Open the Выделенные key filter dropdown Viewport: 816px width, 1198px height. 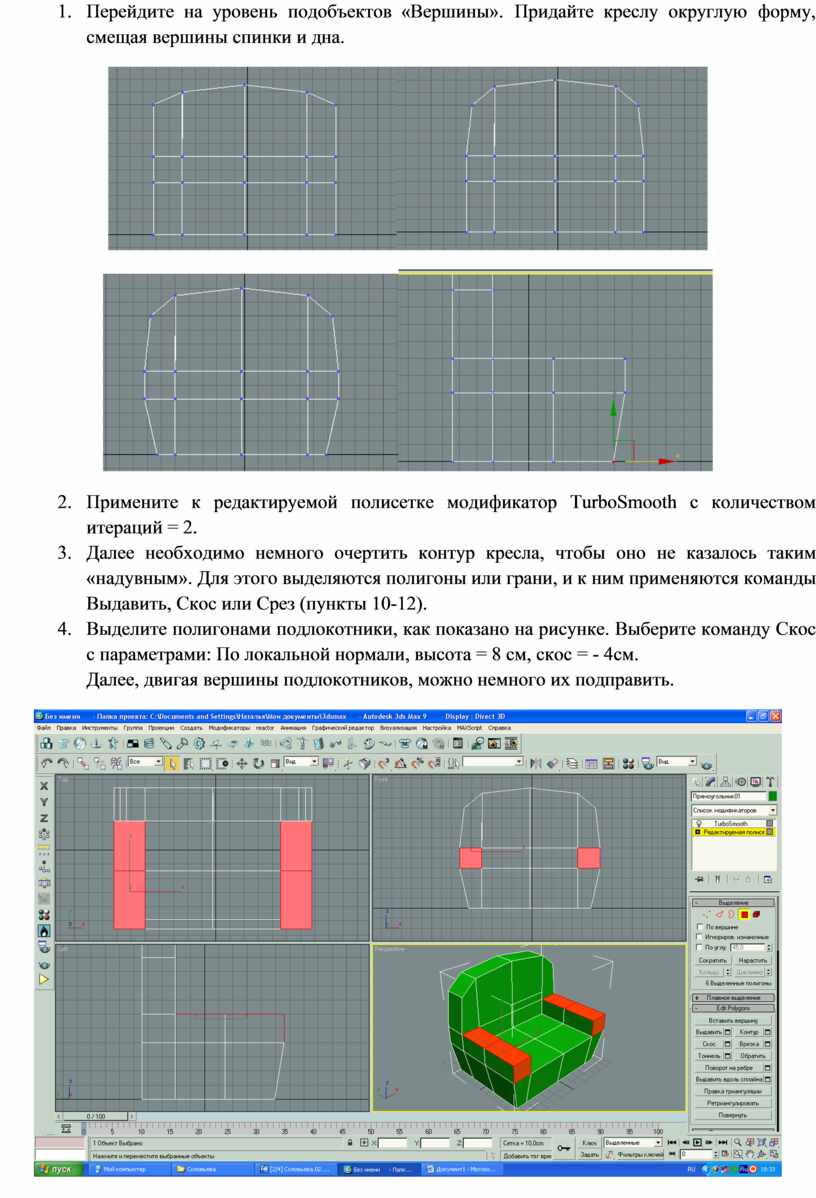tap(633, 1143)
